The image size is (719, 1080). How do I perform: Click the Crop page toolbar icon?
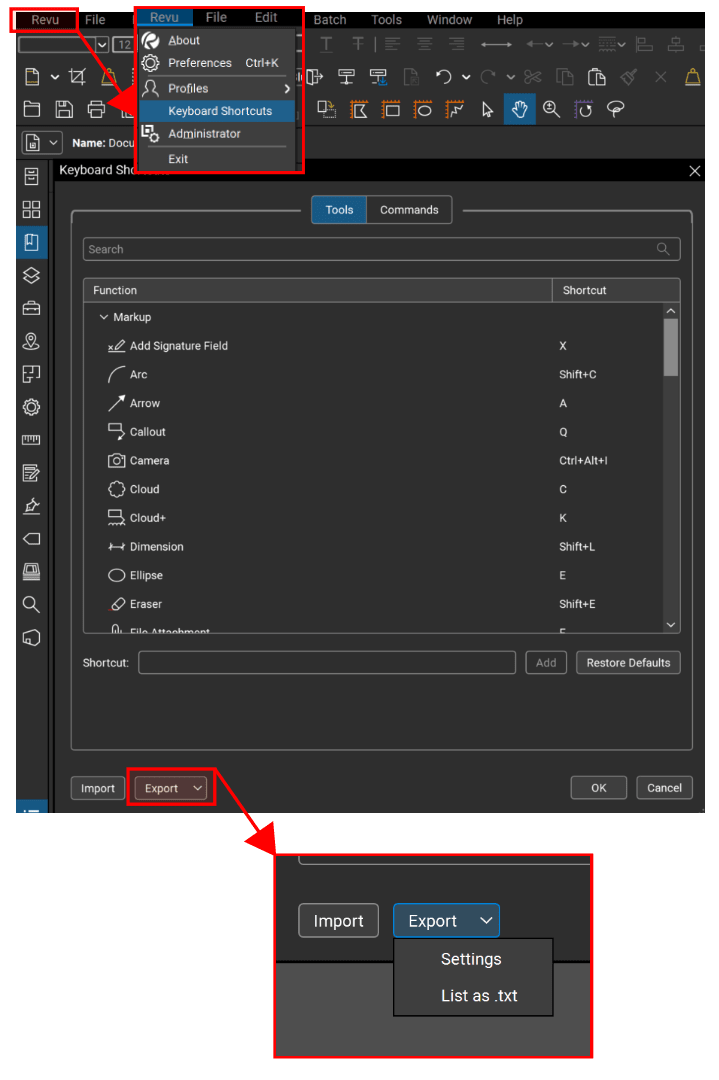pyautogui.click(x=77, y=76)
